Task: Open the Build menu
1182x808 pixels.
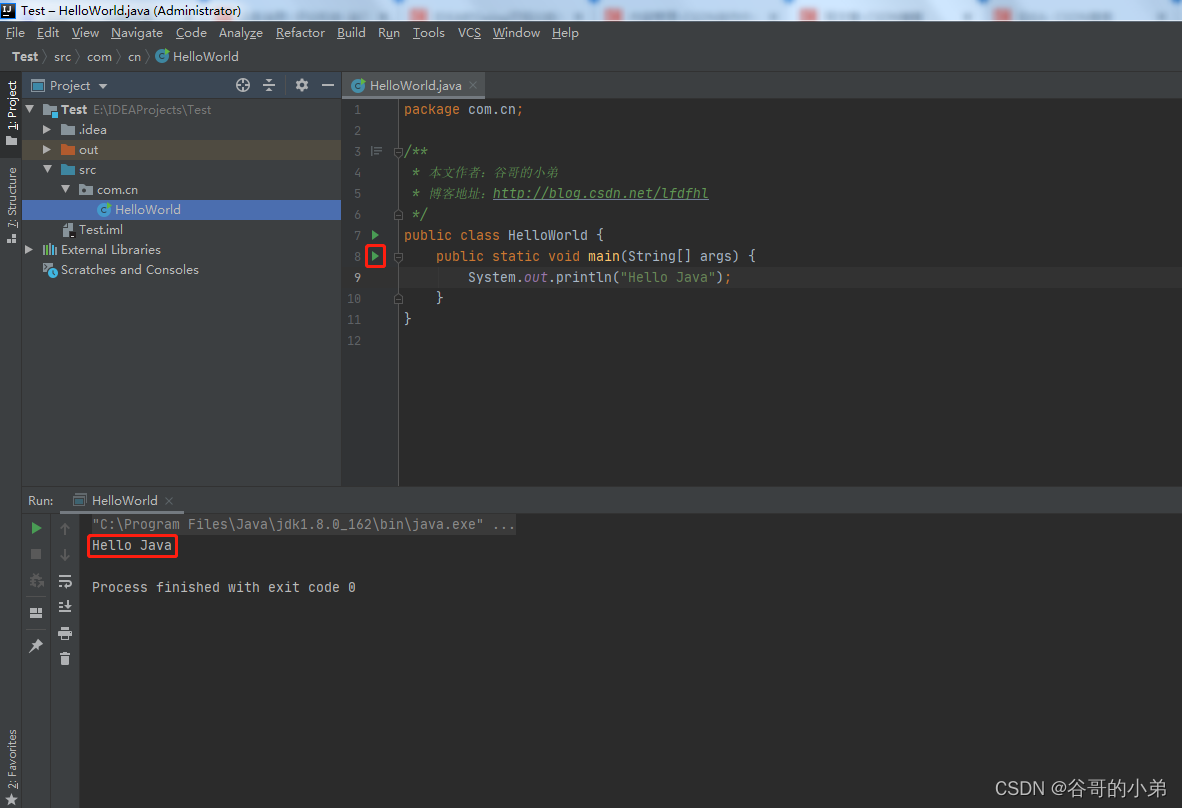Action: (x=351, y=32)
